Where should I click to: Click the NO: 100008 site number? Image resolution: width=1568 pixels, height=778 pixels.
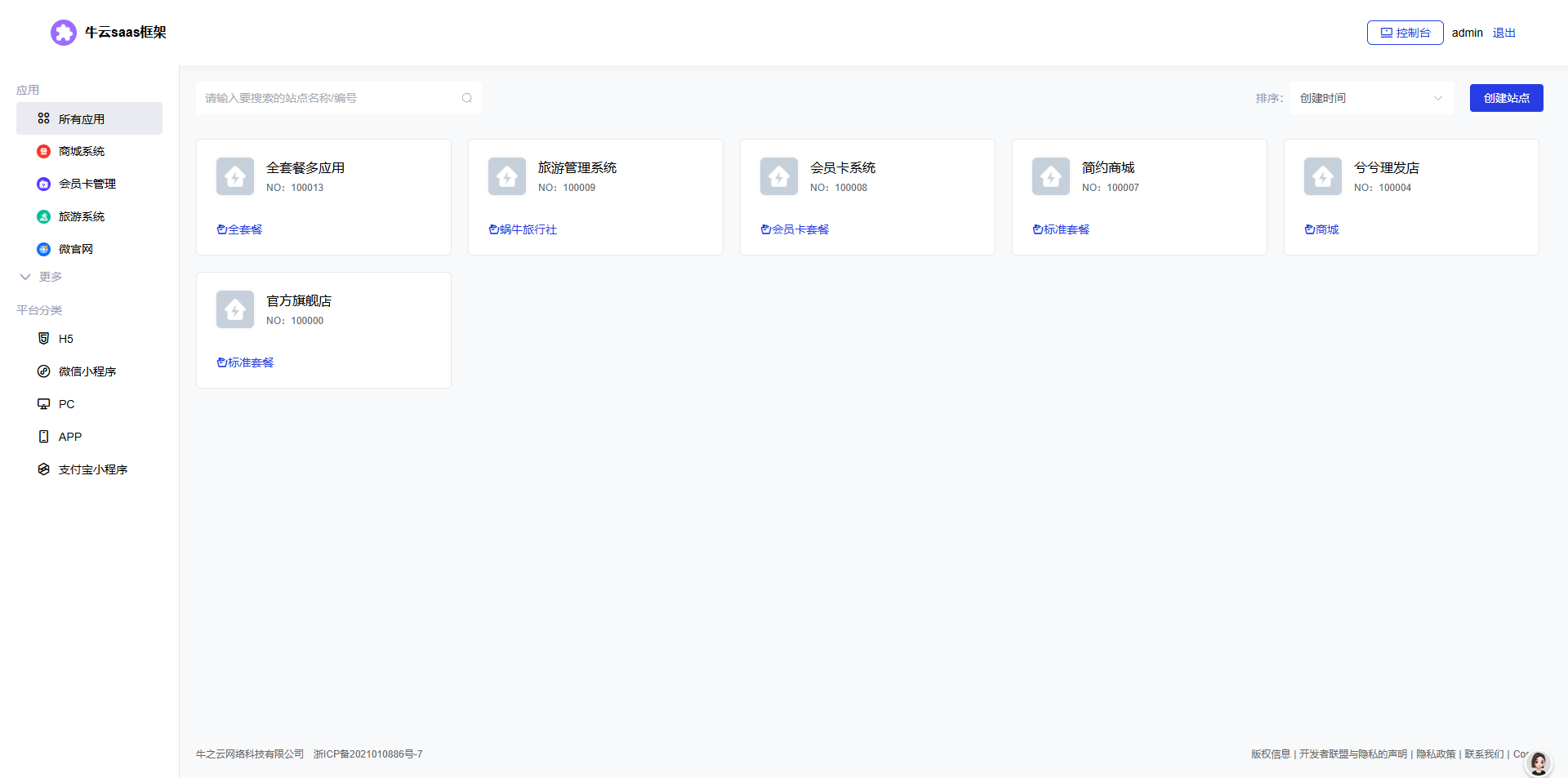point(839,188)
